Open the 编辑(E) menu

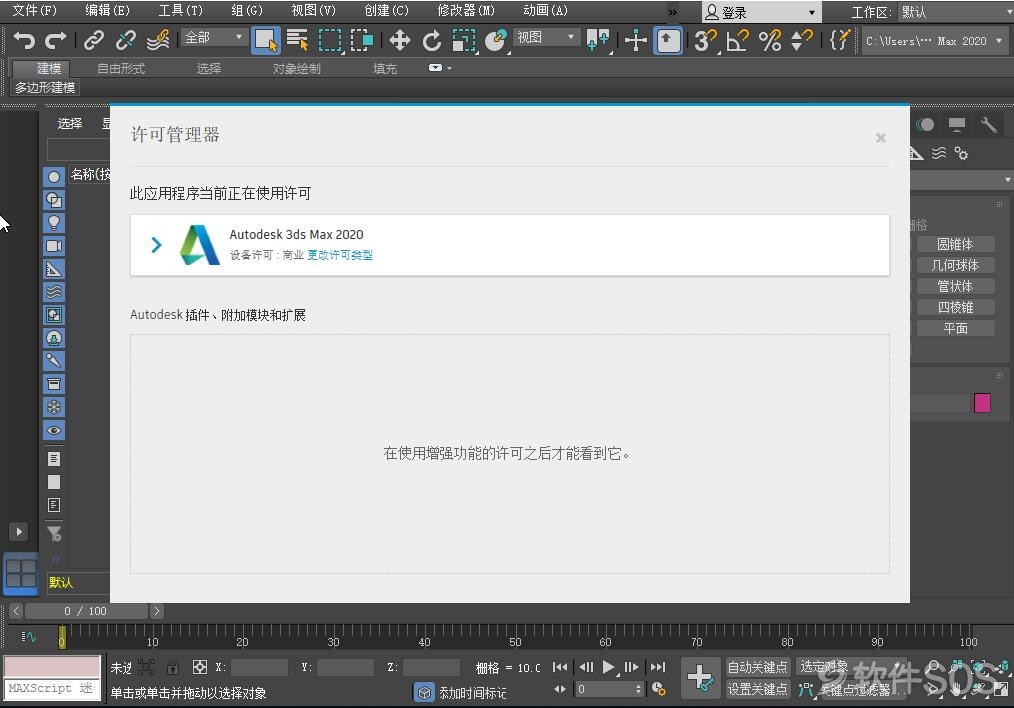[107, 10]
